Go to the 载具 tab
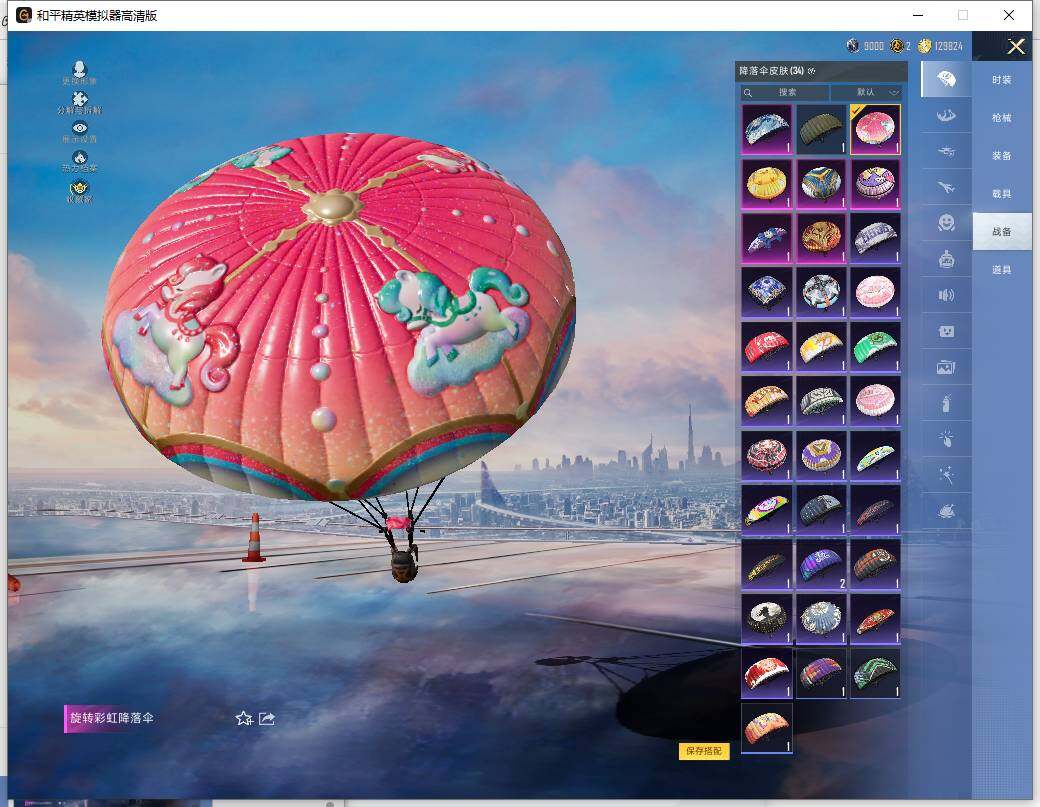The image size is (1040, 807). pyautogui.click(x=1001, y=193)
